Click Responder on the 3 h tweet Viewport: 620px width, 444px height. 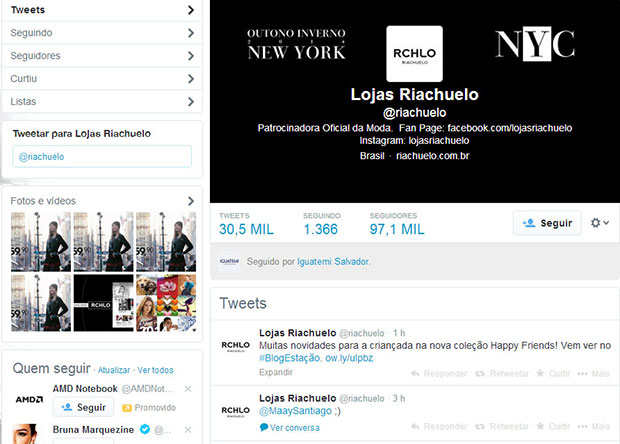(x=439, y=427)
